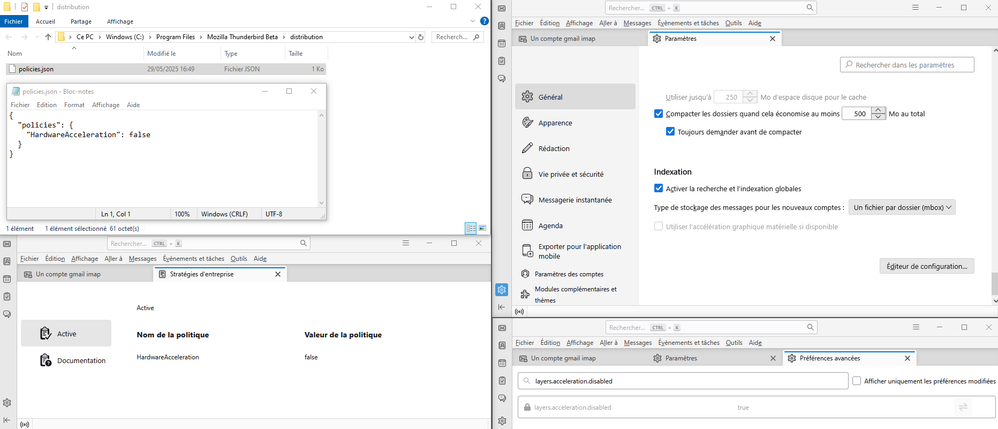Image resolution: width=998 pixels, height=429 pixels.
Task: Check Afficher uniquement les préférences modifiées
Action: [857, 381]
